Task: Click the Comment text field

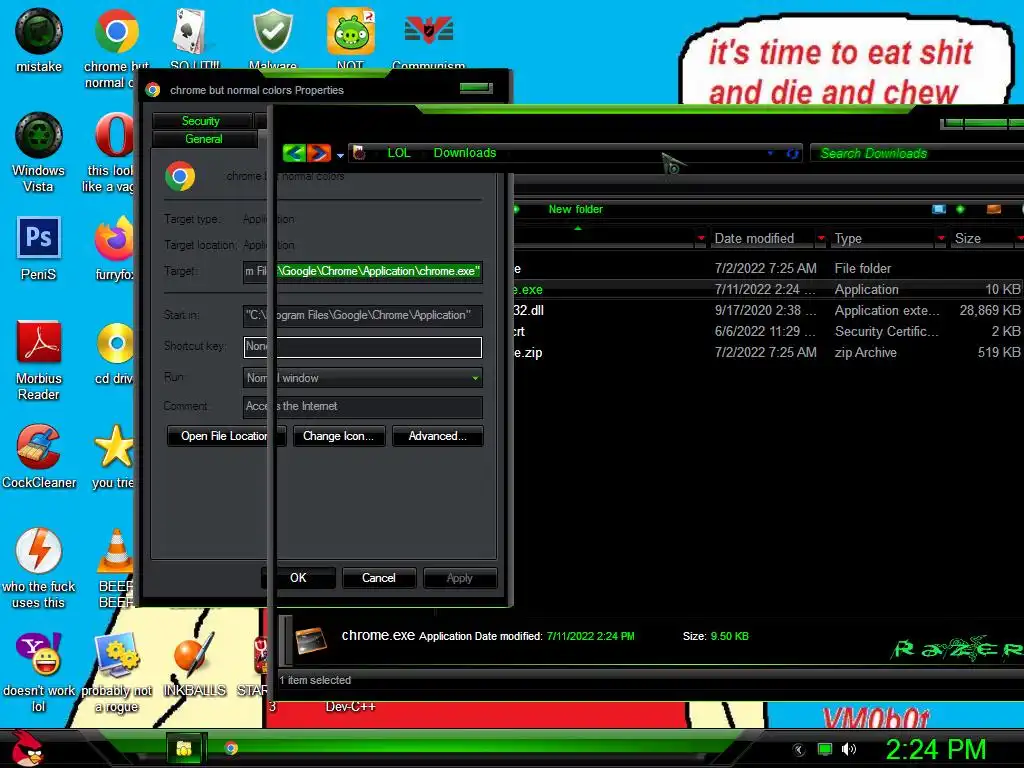Action: [362, 406]
